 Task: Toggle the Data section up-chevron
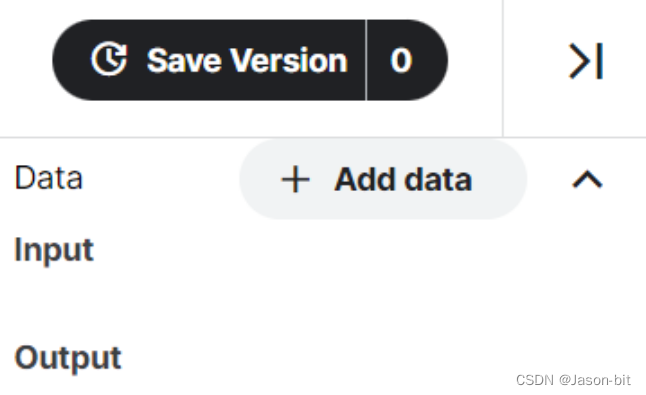coord(587,180)
